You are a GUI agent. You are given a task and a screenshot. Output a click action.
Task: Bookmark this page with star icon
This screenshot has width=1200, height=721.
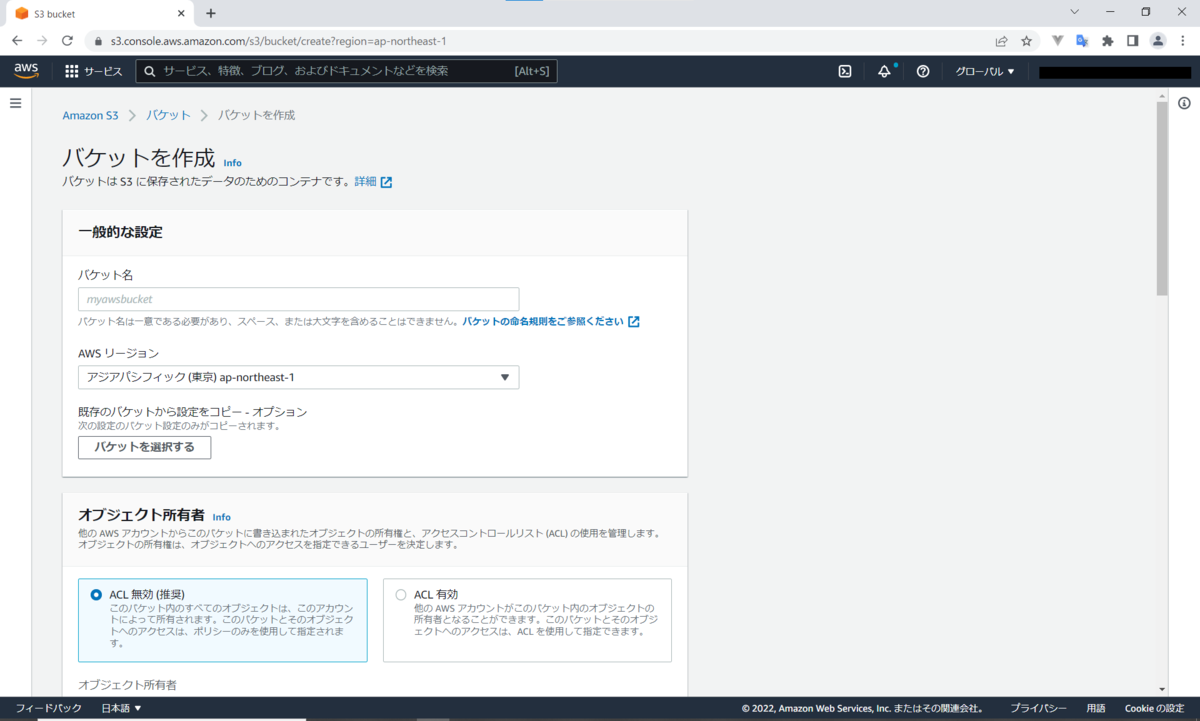(x=1026, y=41)
